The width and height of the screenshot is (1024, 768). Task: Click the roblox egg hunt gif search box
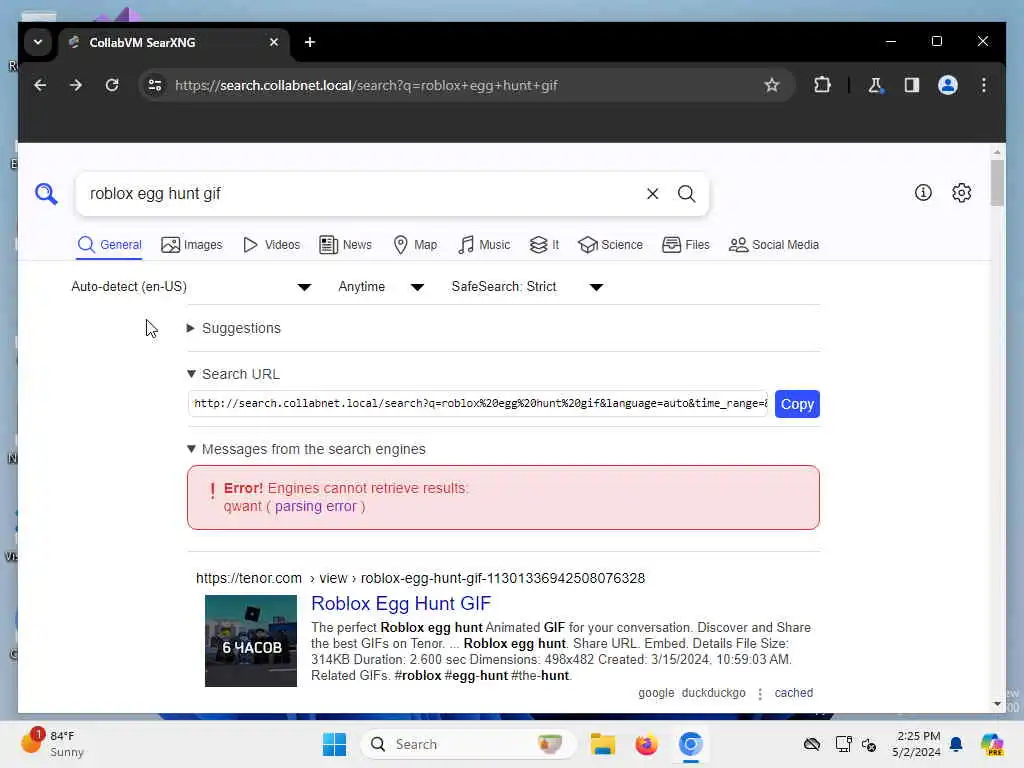pyautogui.click(x=361, y=194)
